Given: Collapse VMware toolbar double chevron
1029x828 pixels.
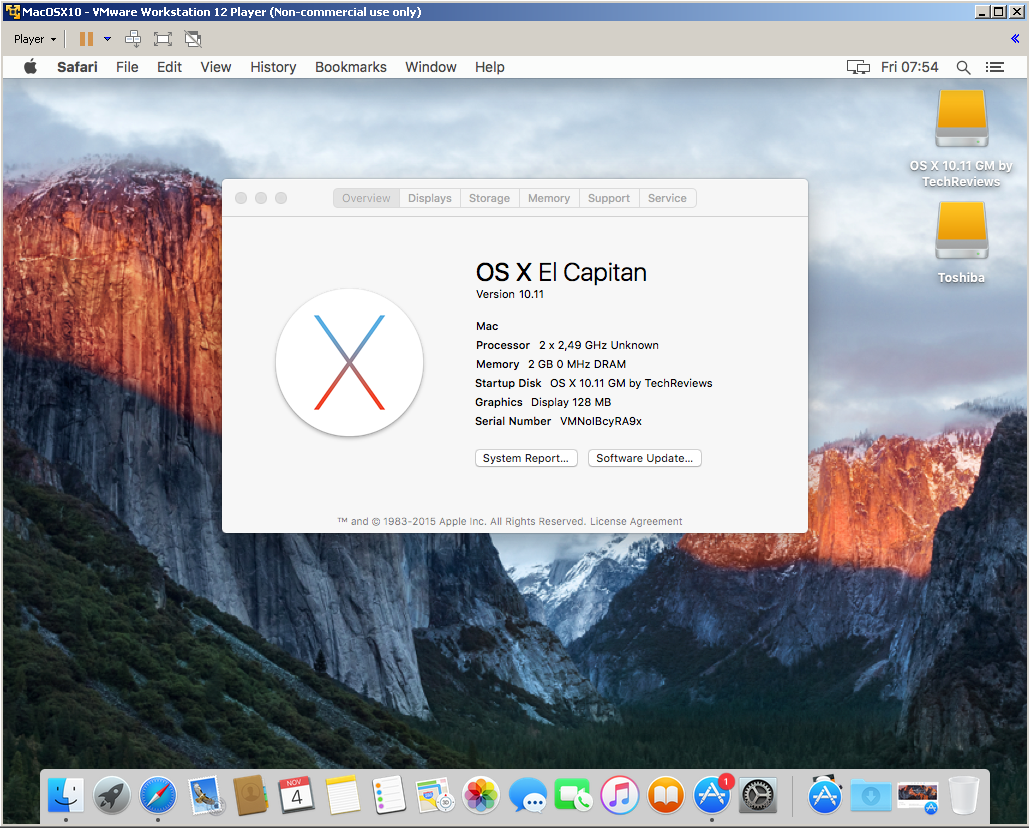Looking at the screenshot, I should coord(1015,39).
